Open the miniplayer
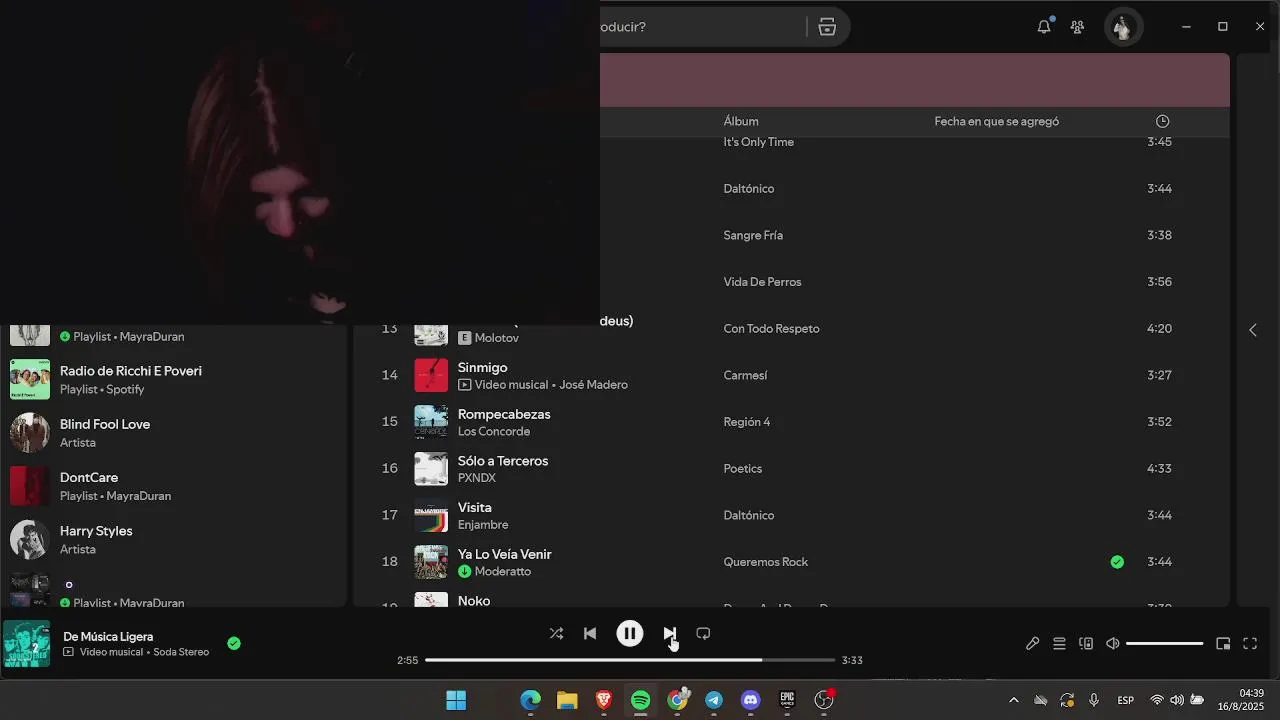 (1223, 644)
